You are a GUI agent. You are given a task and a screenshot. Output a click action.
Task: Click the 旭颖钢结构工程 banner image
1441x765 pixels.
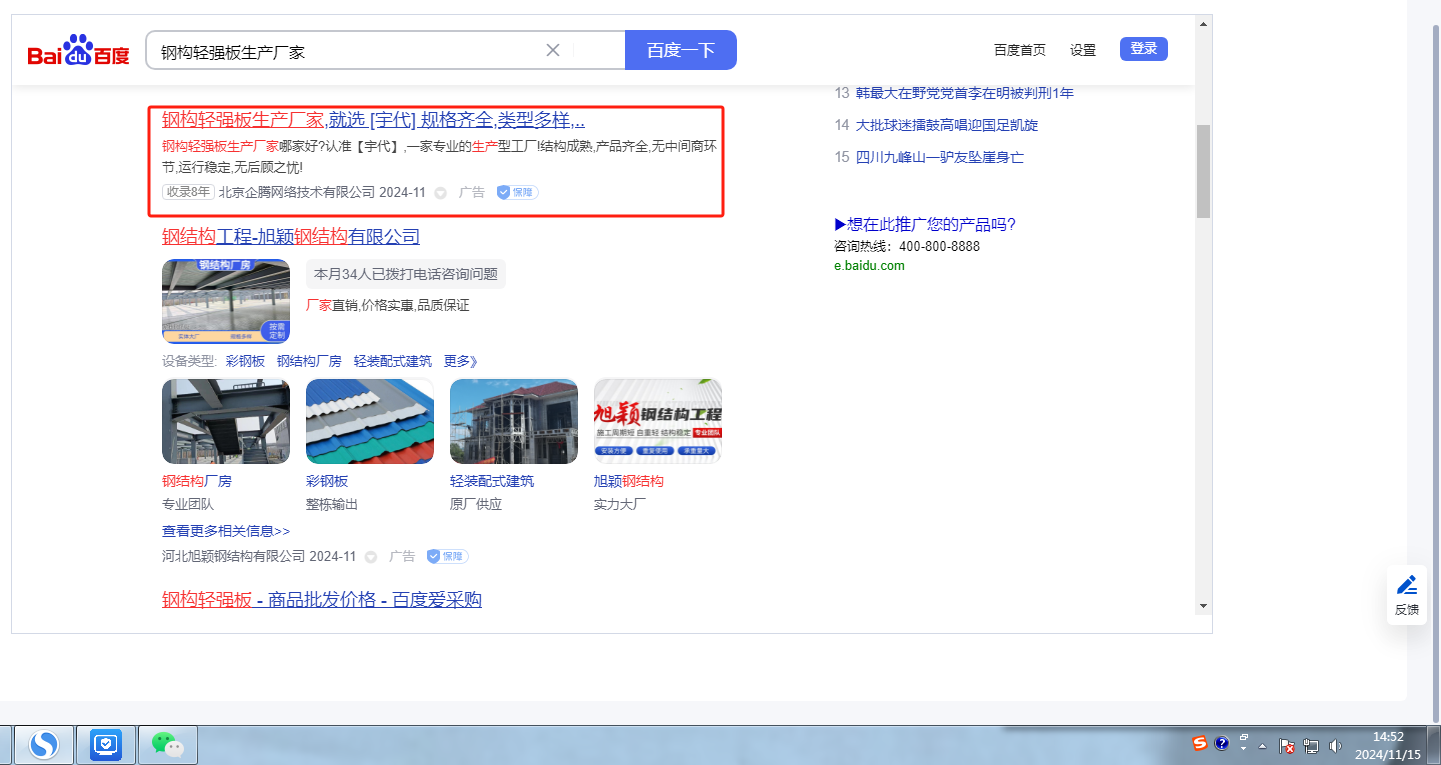point(658,421)
